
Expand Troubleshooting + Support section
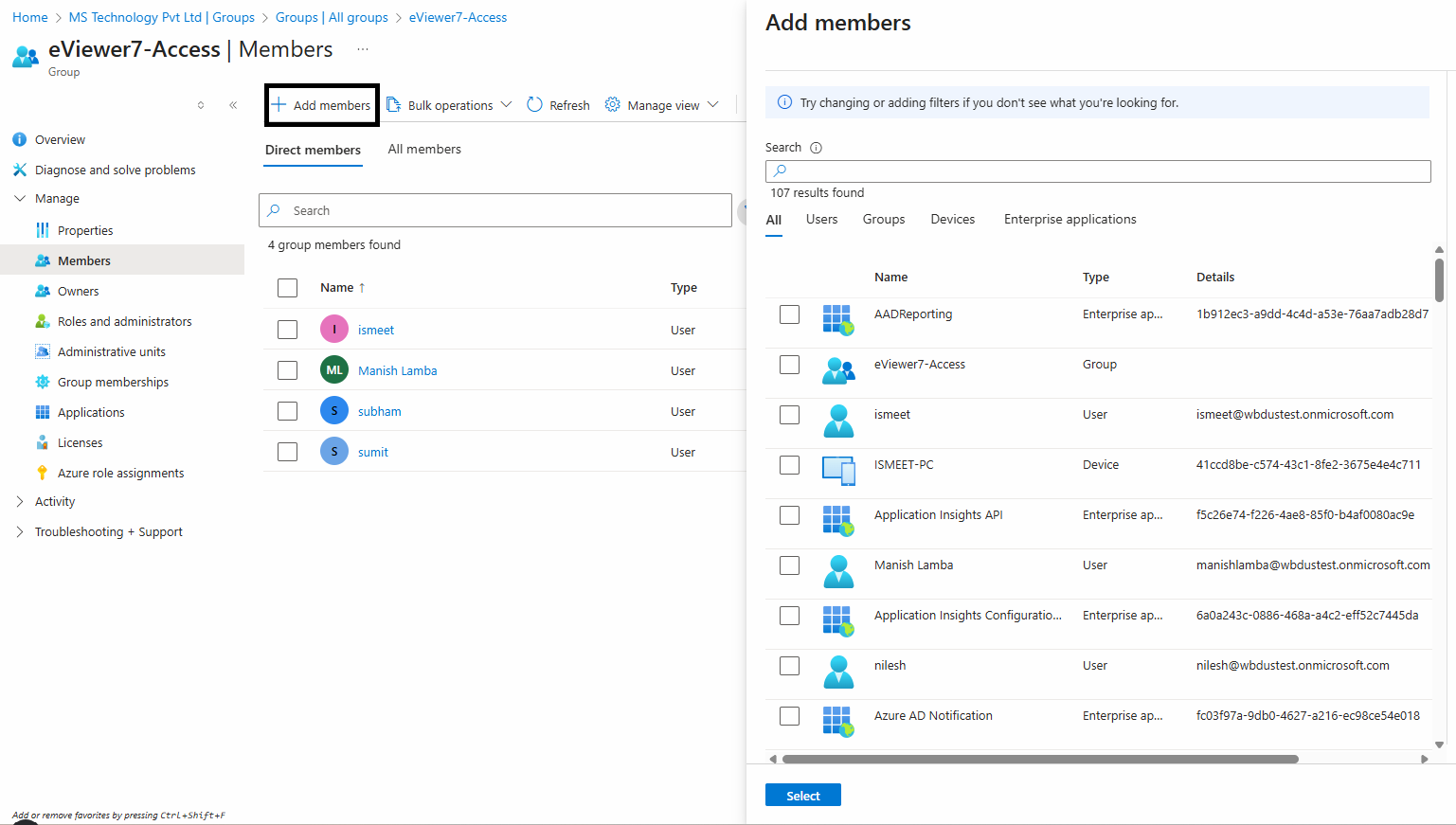(x=20, y=532)
